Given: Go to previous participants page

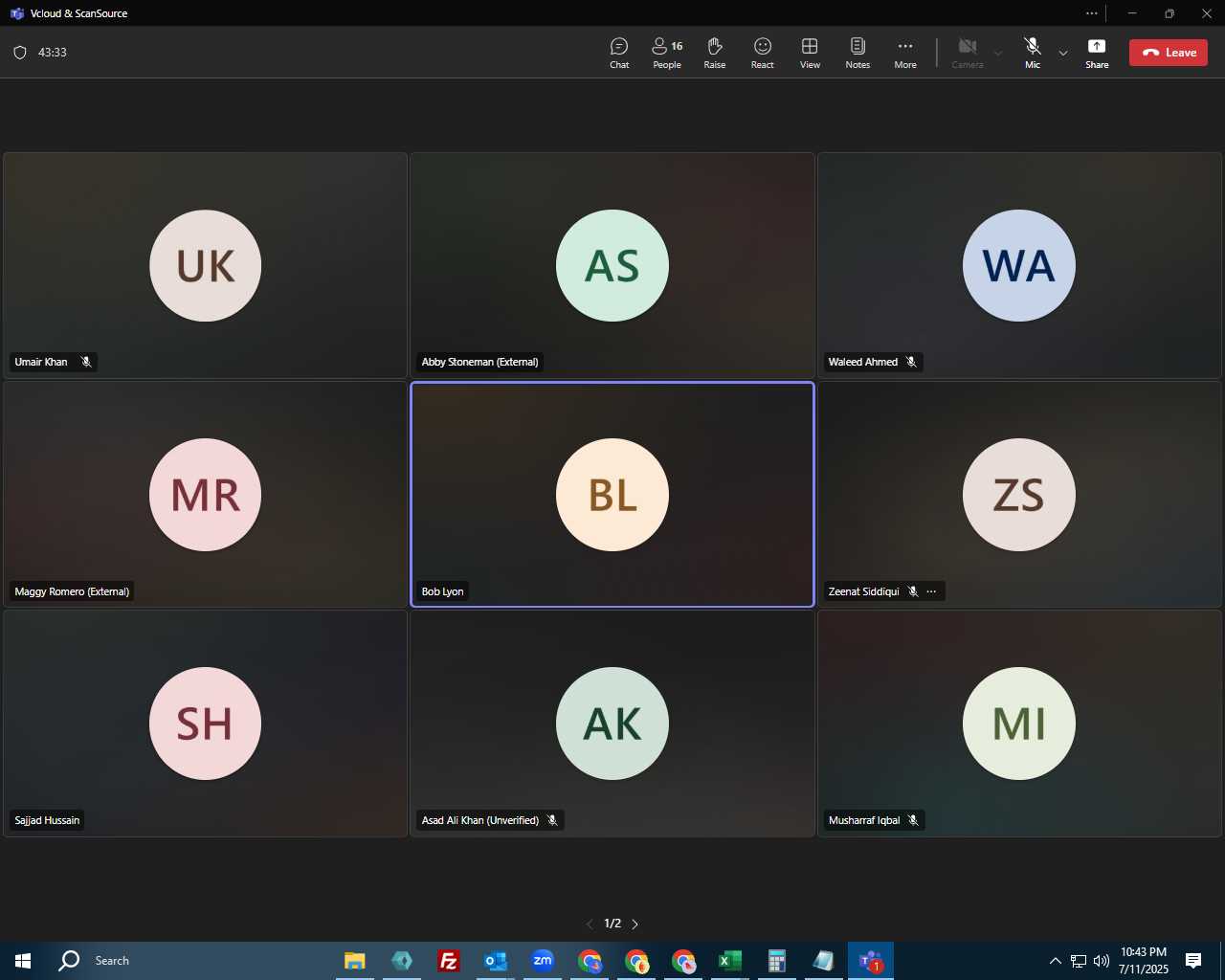Looking at the screenshot, I should coord(590,924).
